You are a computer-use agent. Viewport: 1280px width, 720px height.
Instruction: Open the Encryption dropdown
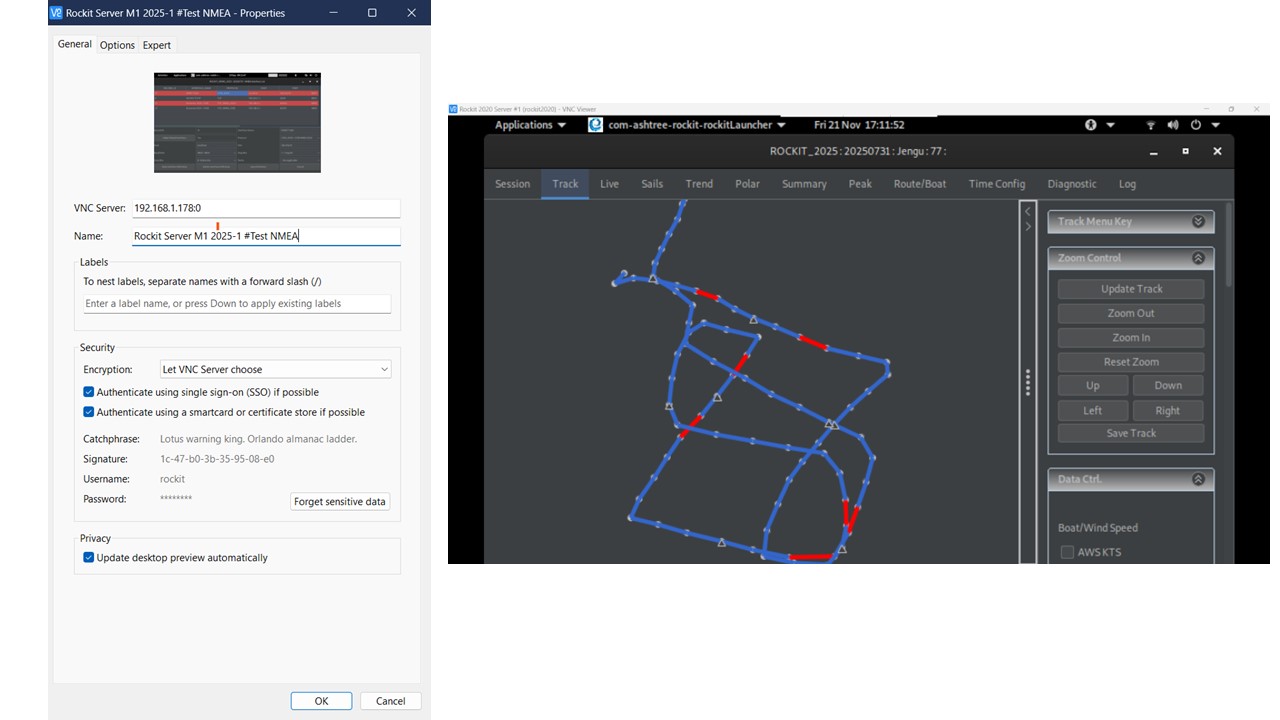point(276,369)
